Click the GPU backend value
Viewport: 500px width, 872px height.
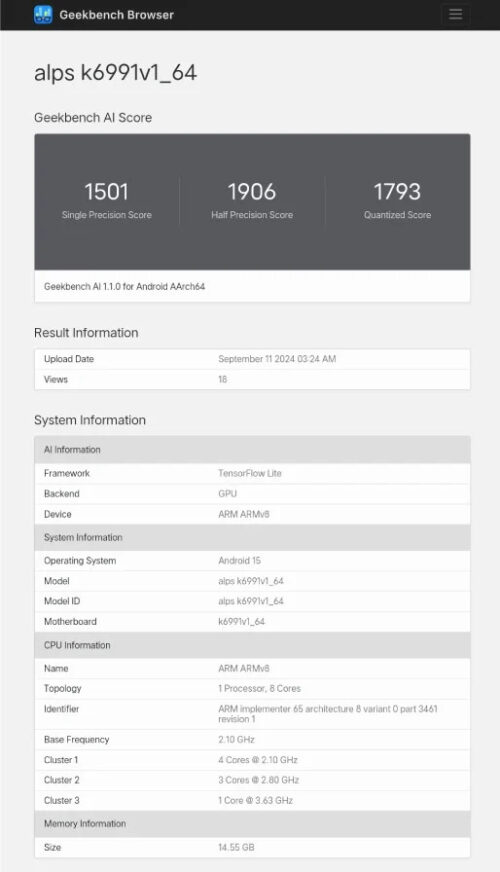click(x=227, y=494)
